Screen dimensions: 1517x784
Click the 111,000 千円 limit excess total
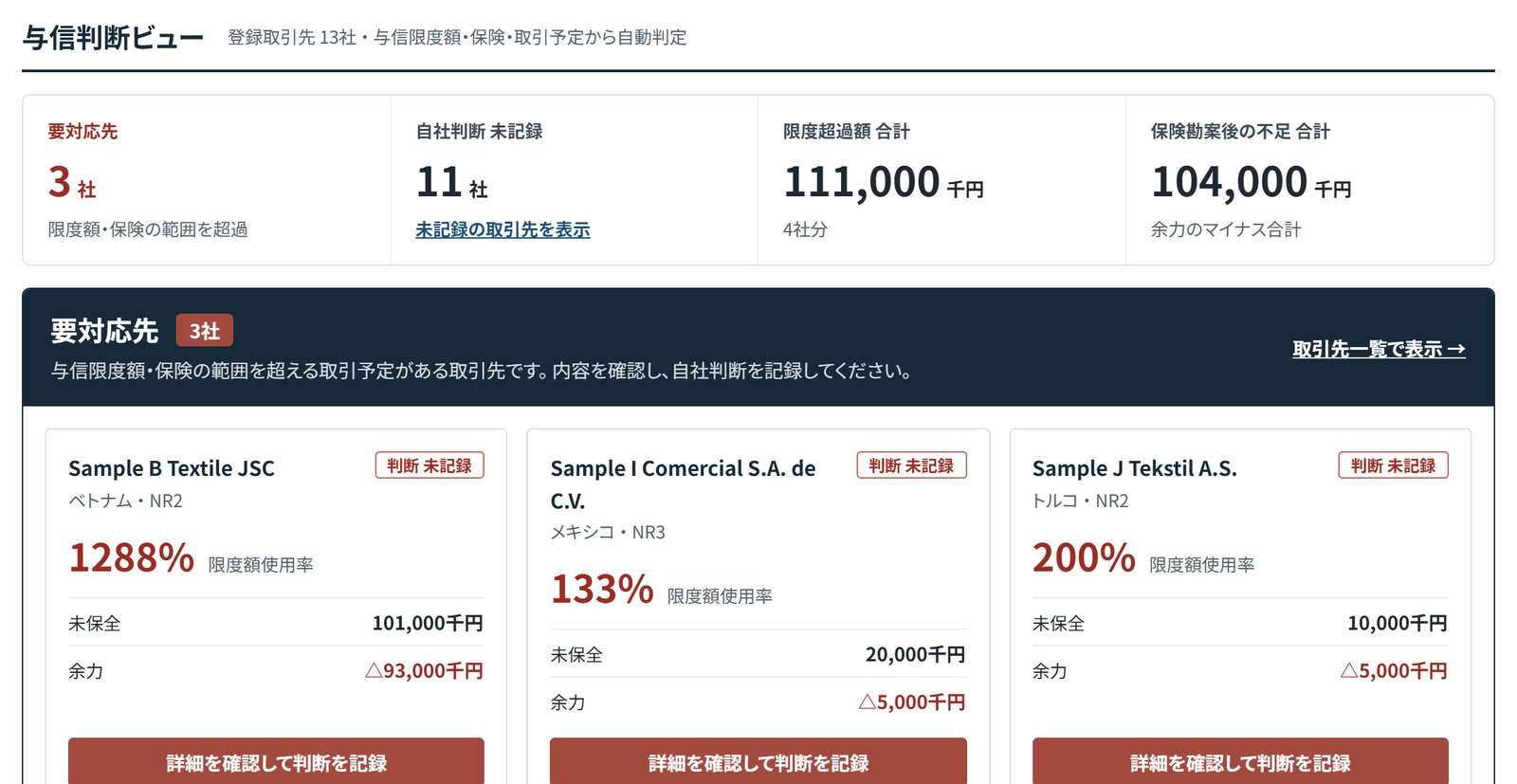tap(884, 182)
